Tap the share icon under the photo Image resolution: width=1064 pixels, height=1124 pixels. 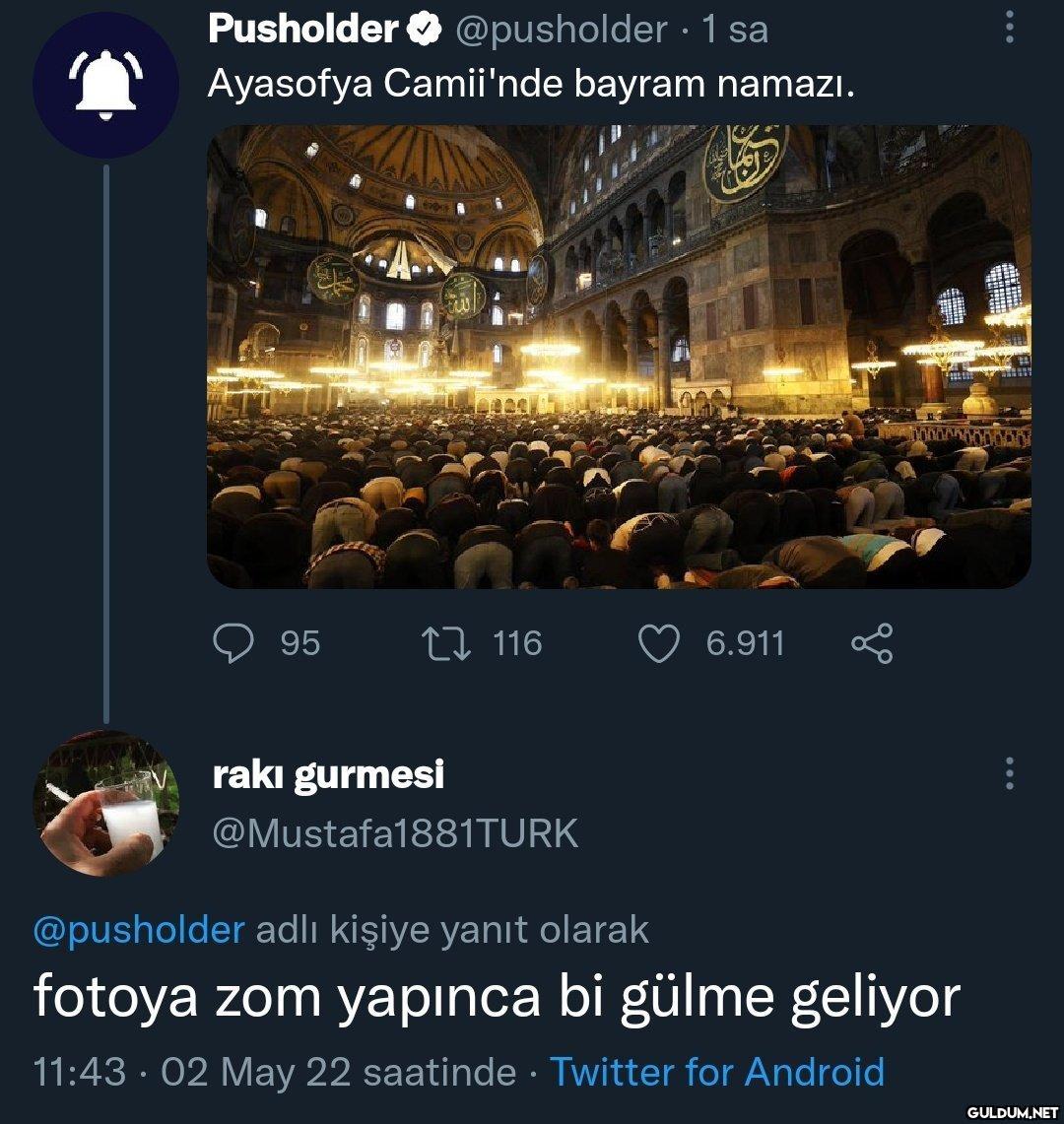pyautogui.click(x=871, y=643)
